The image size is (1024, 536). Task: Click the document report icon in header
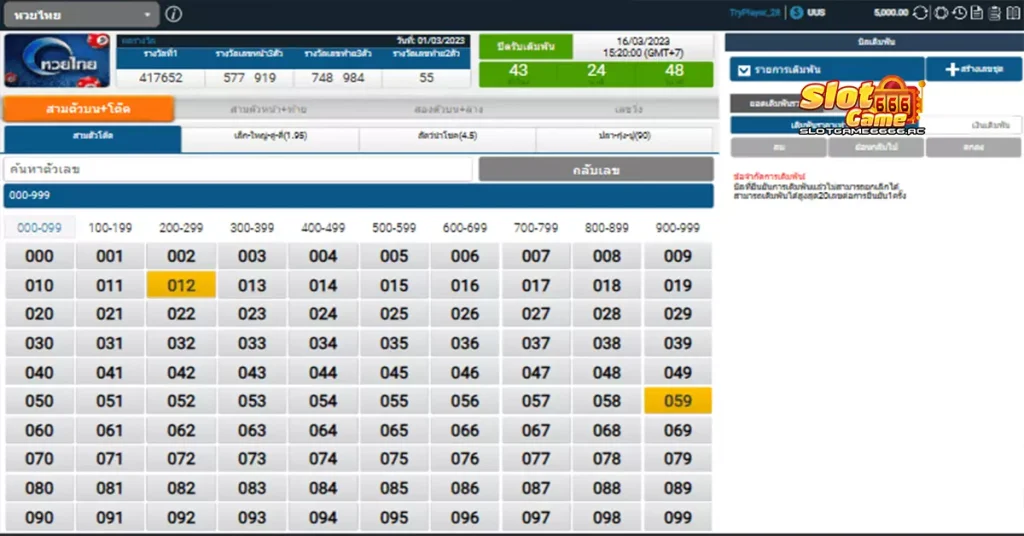[x=977, y=13]
